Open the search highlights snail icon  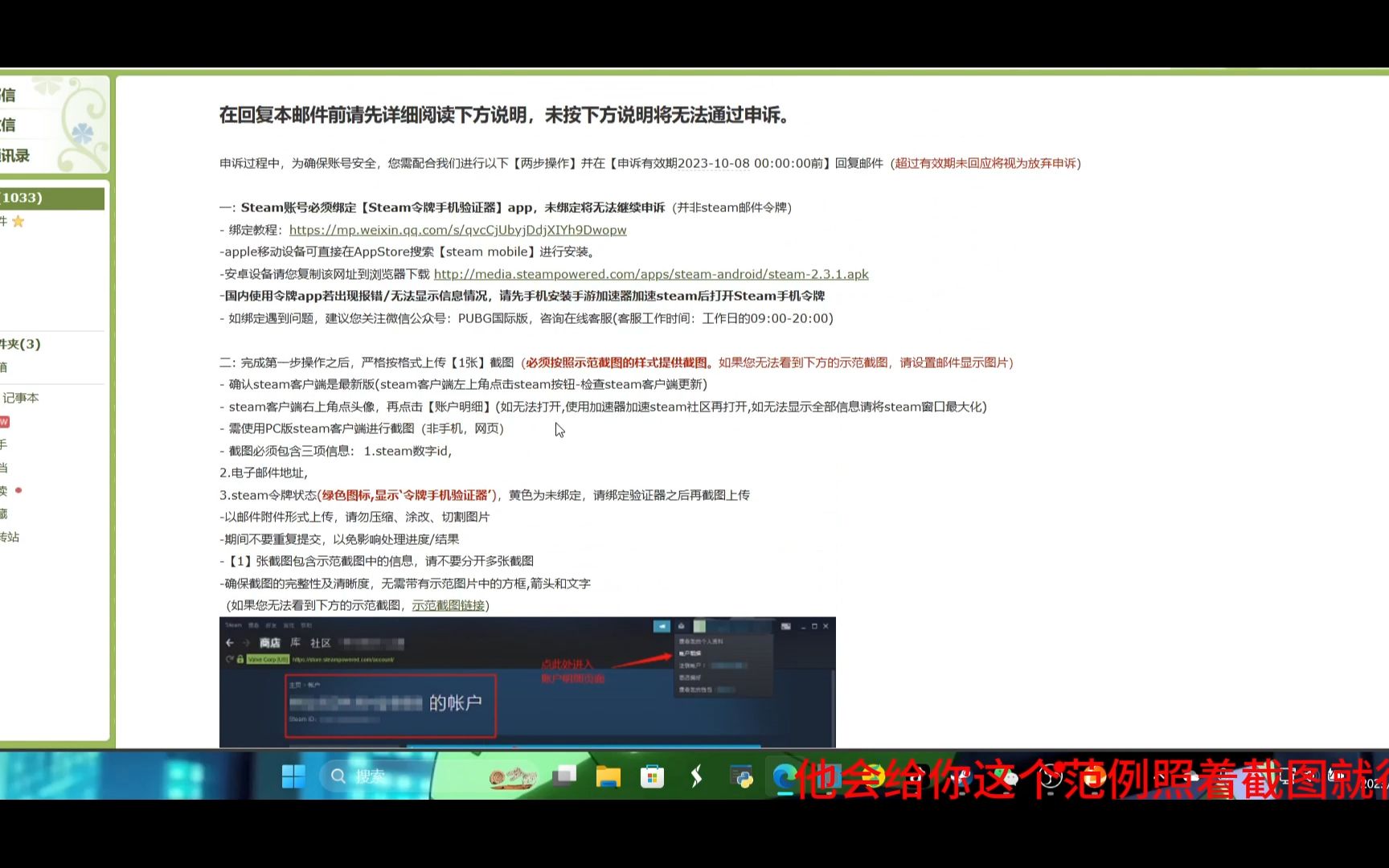512,776
